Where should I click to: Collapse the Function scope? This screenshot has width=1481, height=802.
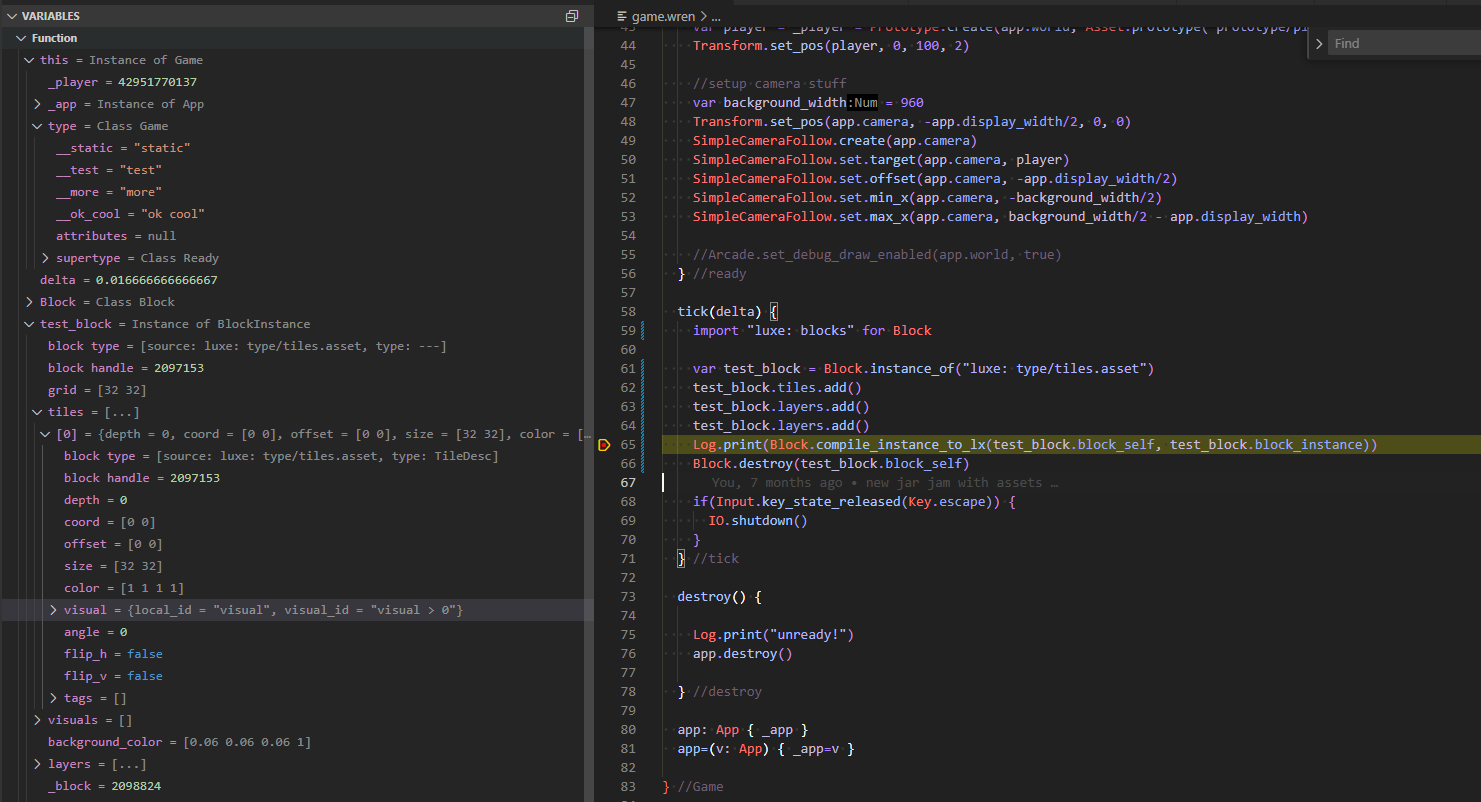[21, 38]
